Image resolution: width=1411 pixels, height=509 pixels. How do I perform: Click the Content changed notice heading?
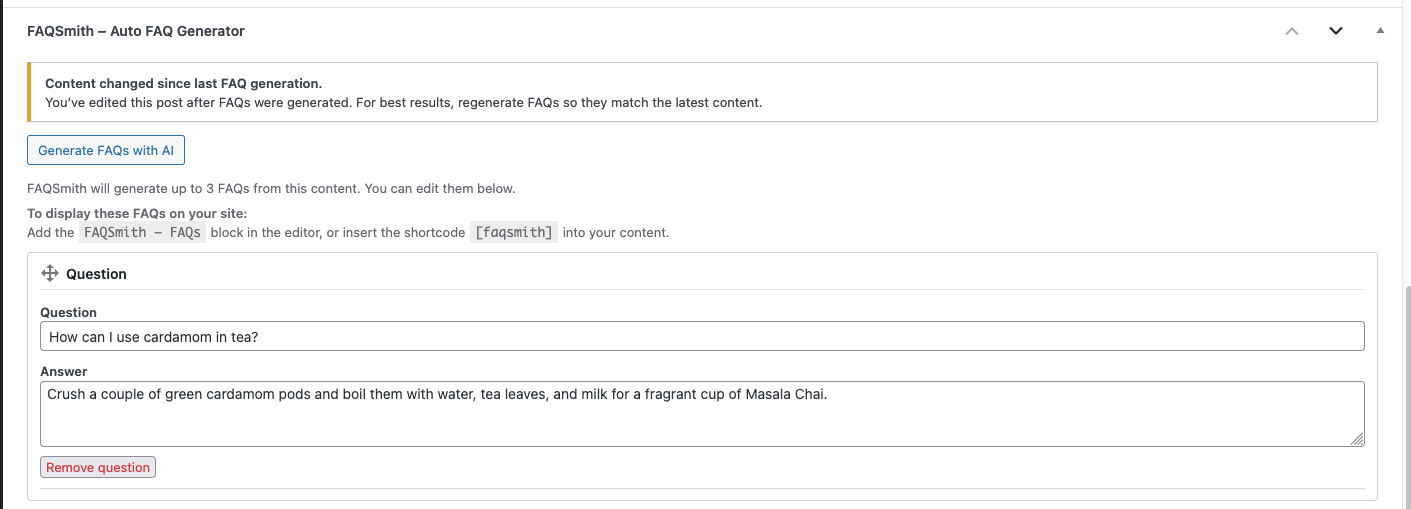[x=184, y=84]
